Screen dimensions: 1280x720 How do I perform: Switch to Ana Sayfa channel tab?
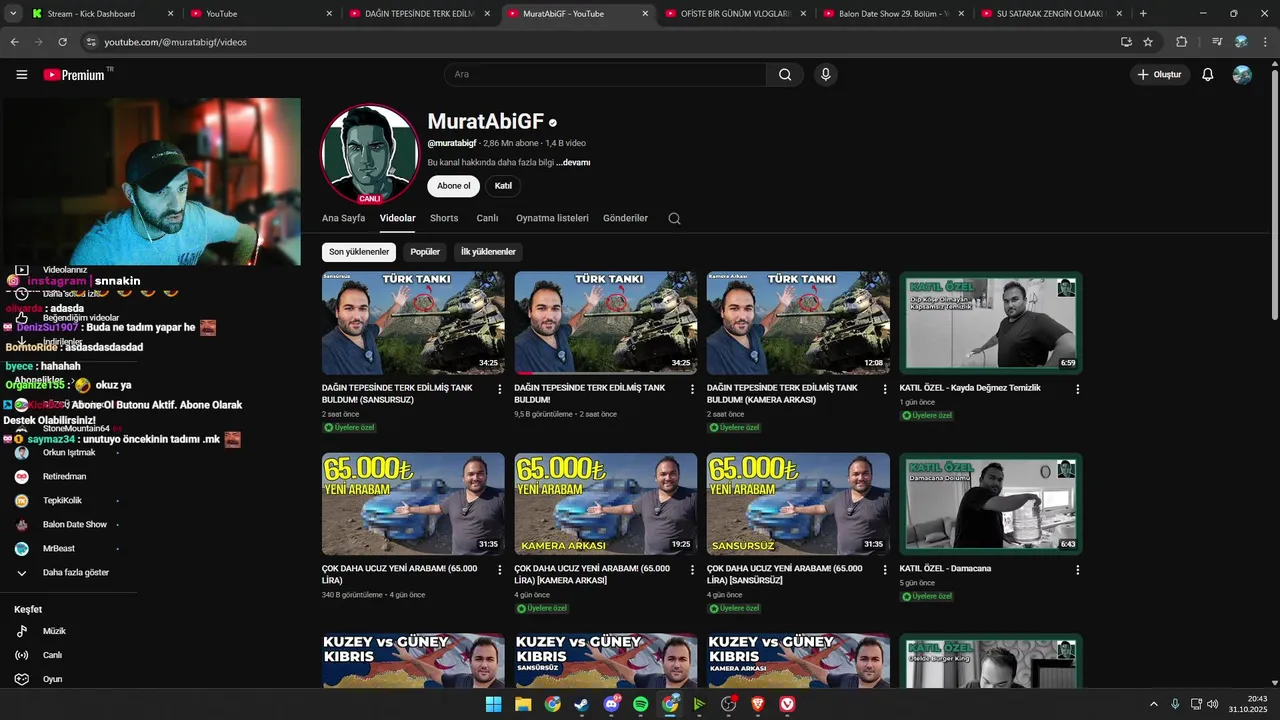344,218
